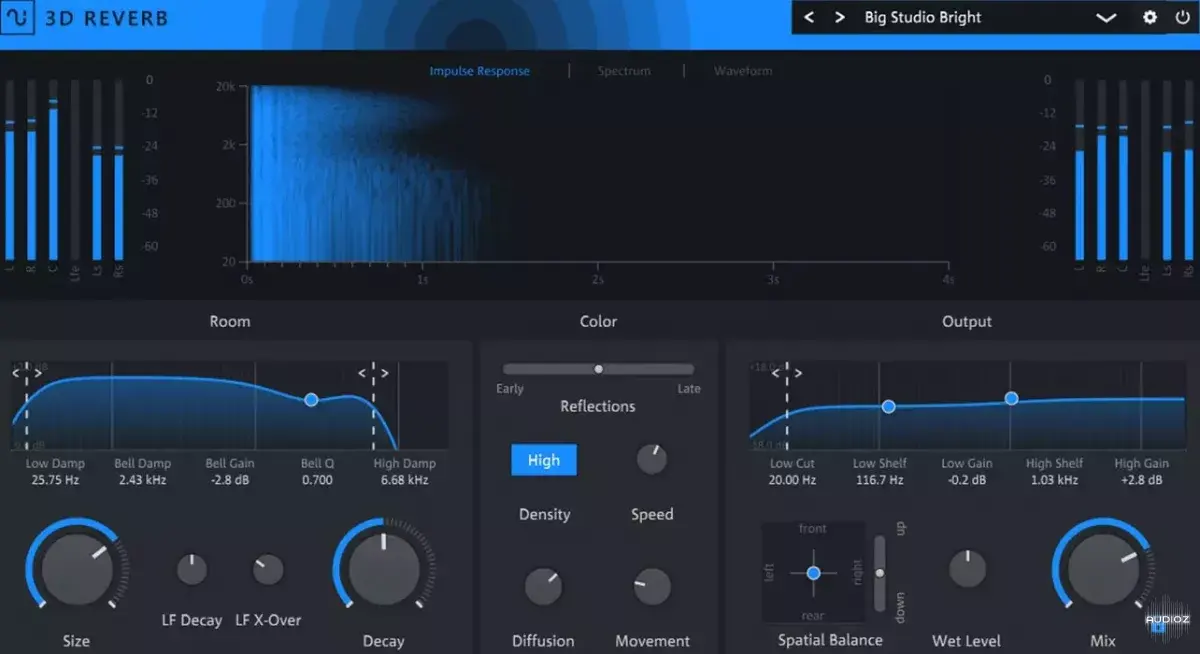Image resolution: width=1200 pixels, height=654 pixels.
Task: Click the Decay knob
Action: coord(384,568)
